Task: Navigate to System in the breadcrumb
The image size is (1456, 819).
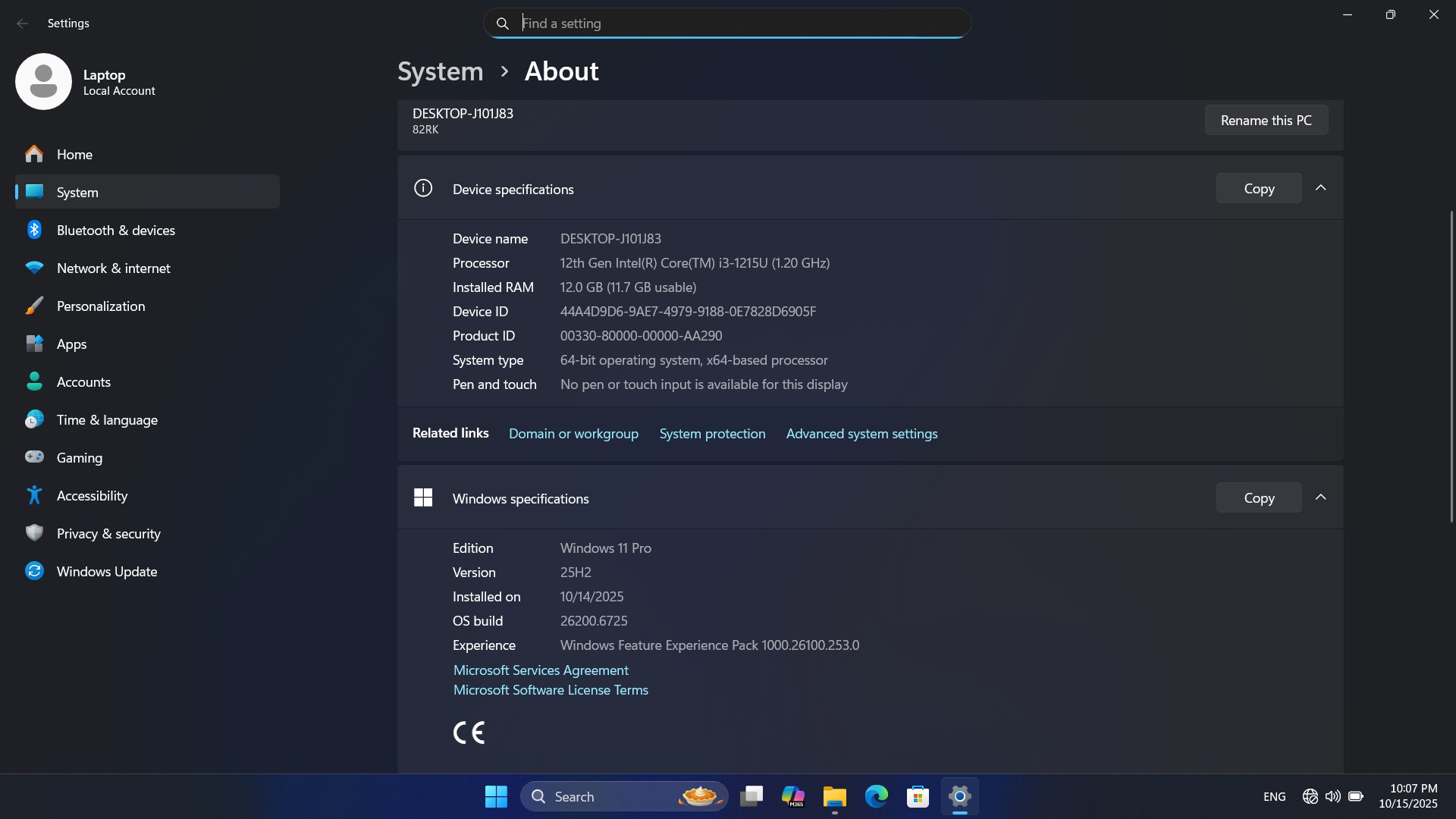Action: [440, 71]
